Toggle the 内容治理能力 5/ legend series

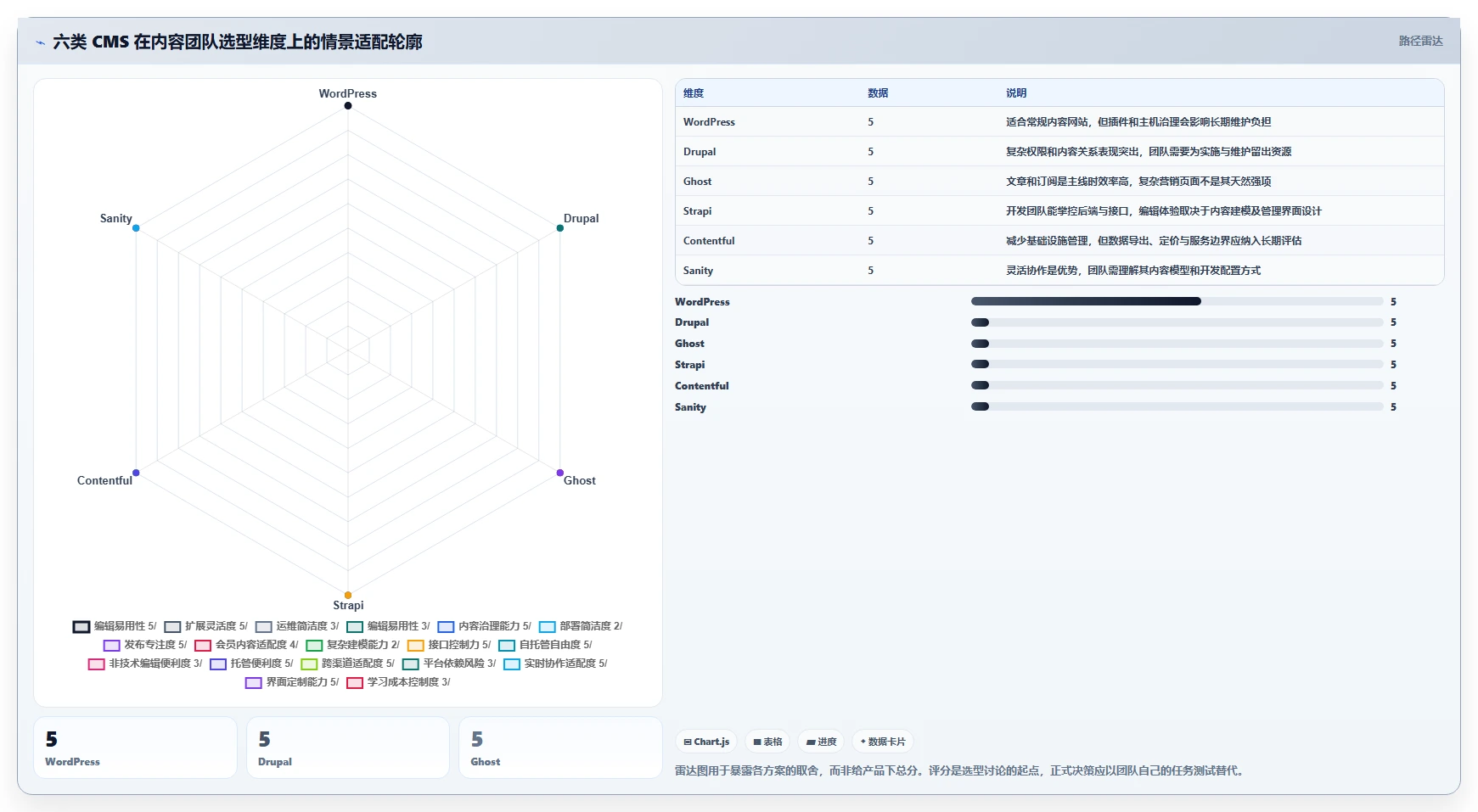pyautogui.click(x=485, y=626)
